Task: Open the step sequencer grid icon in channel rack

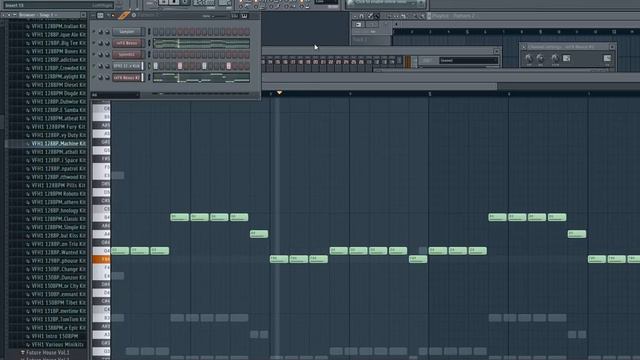Action: point(100,16)
